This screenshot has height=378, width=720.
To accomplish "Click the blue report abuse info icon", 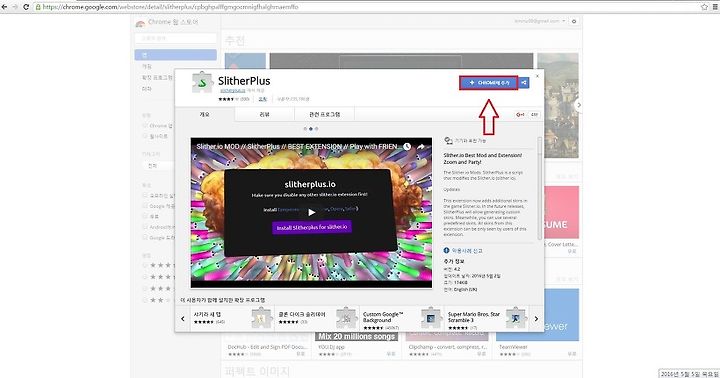I will [446, 250].
